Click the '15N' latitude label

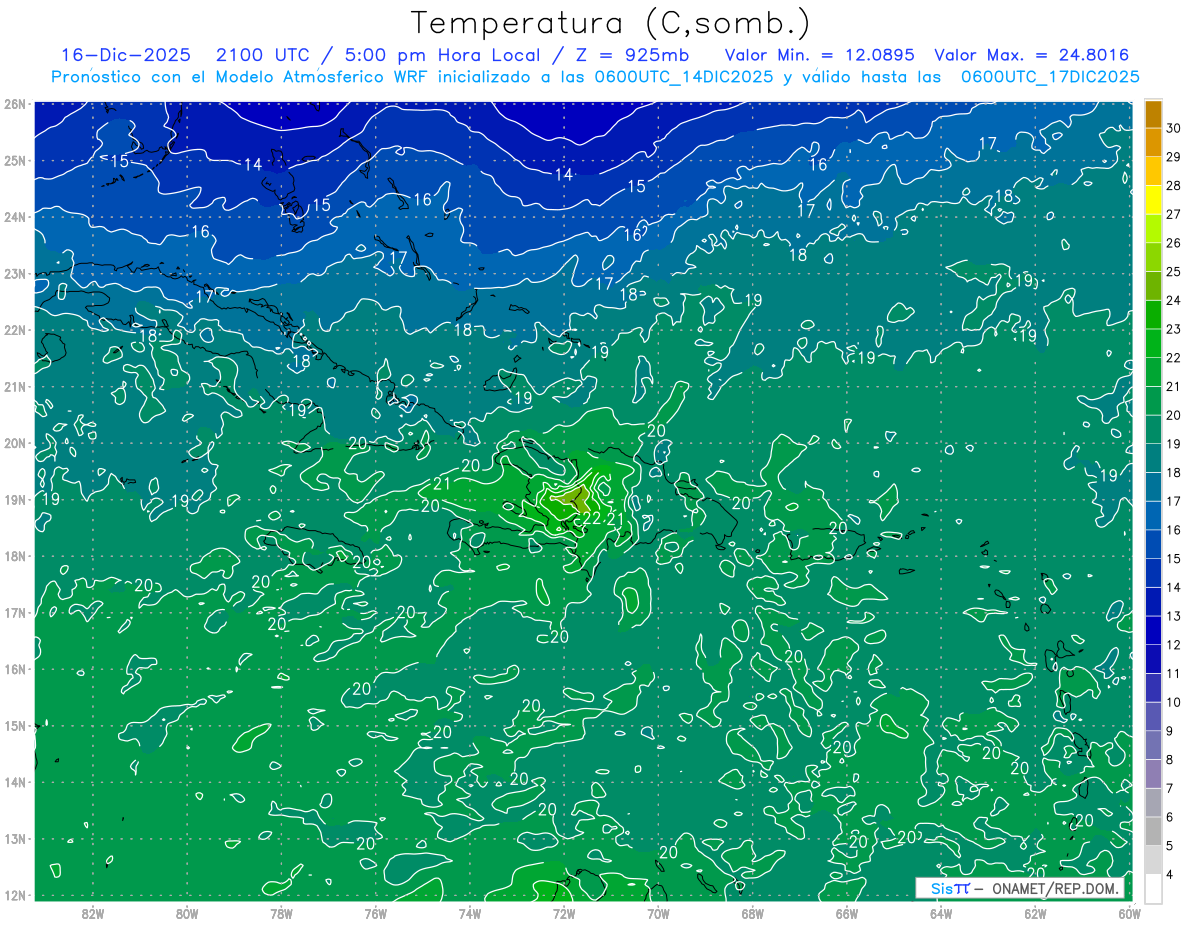pyautogui.click(x=14, y=725)
